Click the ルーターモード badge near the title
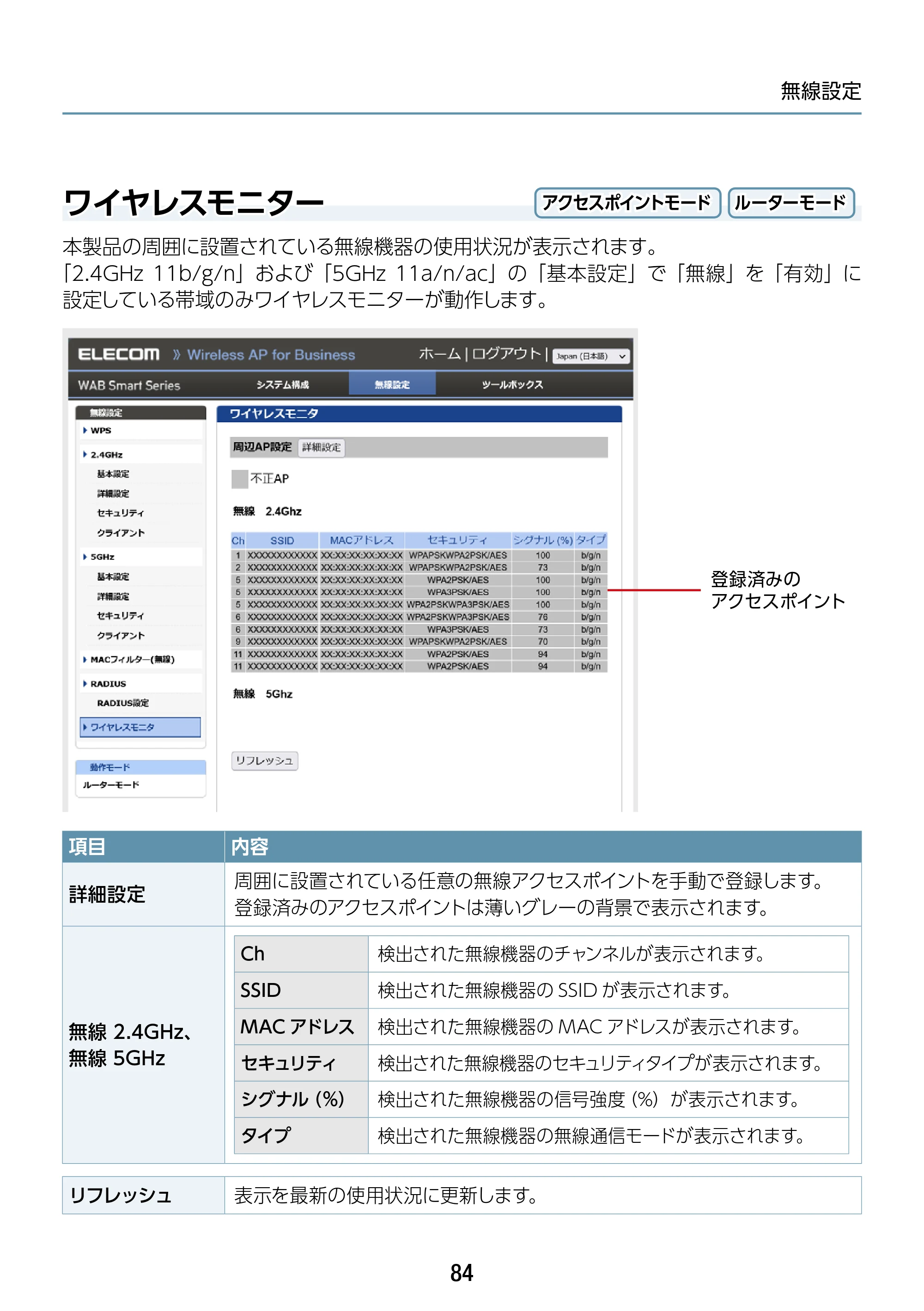This screenshot has height=1311, width=924. tap(790, 203)
